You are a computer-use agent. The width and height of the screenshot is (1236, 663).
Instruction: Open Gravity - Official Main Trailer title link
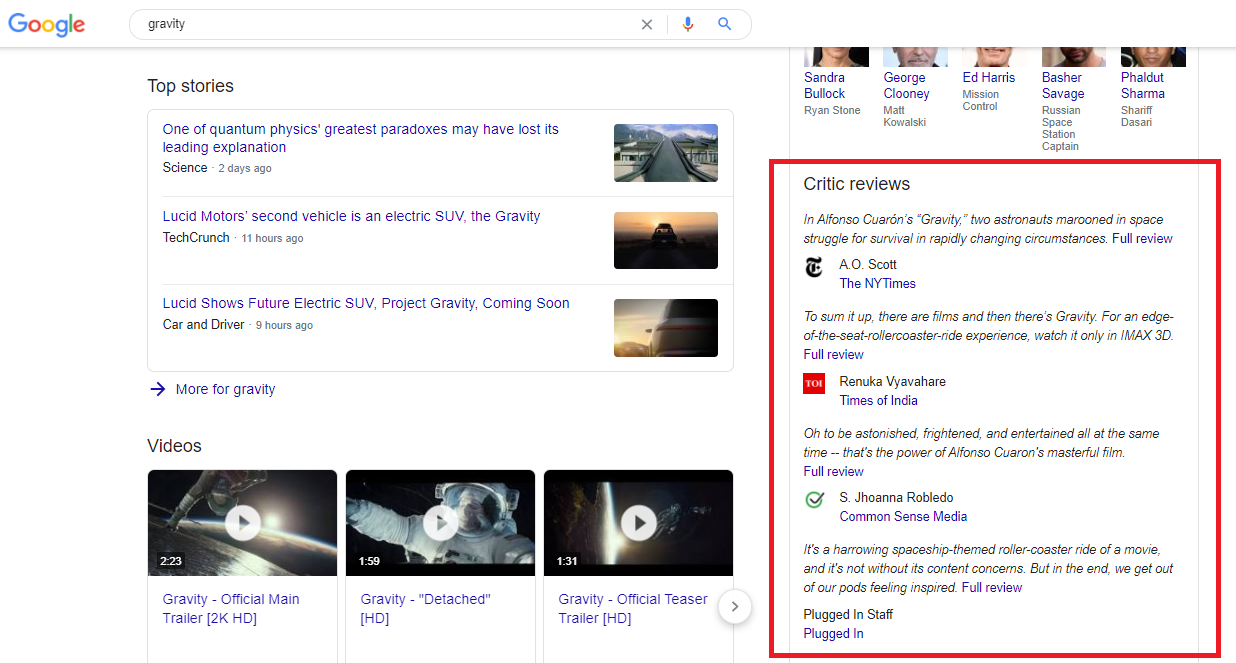(x=231, y=609)
